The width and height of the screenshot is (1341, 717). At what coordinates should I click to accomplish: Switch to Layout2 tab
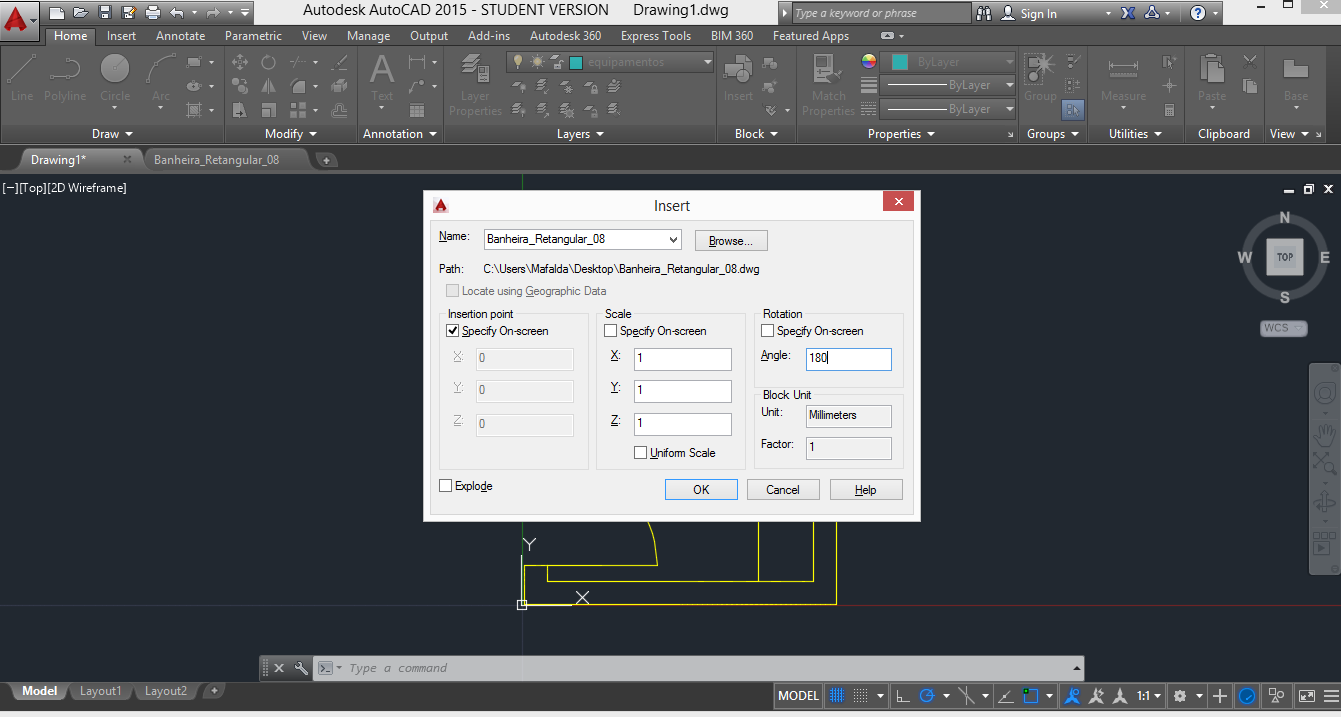pos(166,691)
